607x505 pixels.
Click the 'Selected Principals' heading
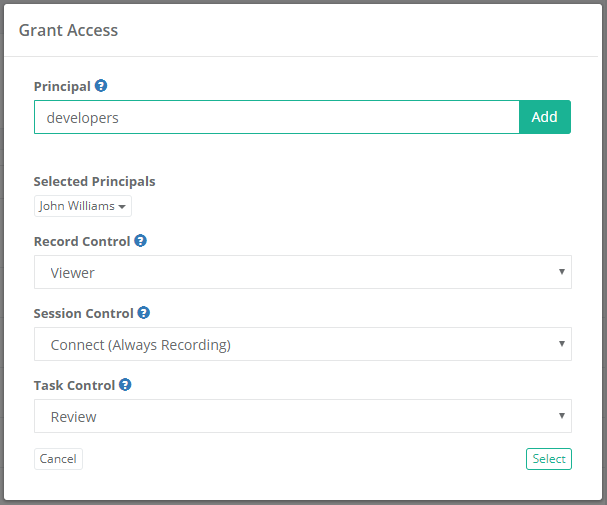click(x=94, y=181)
